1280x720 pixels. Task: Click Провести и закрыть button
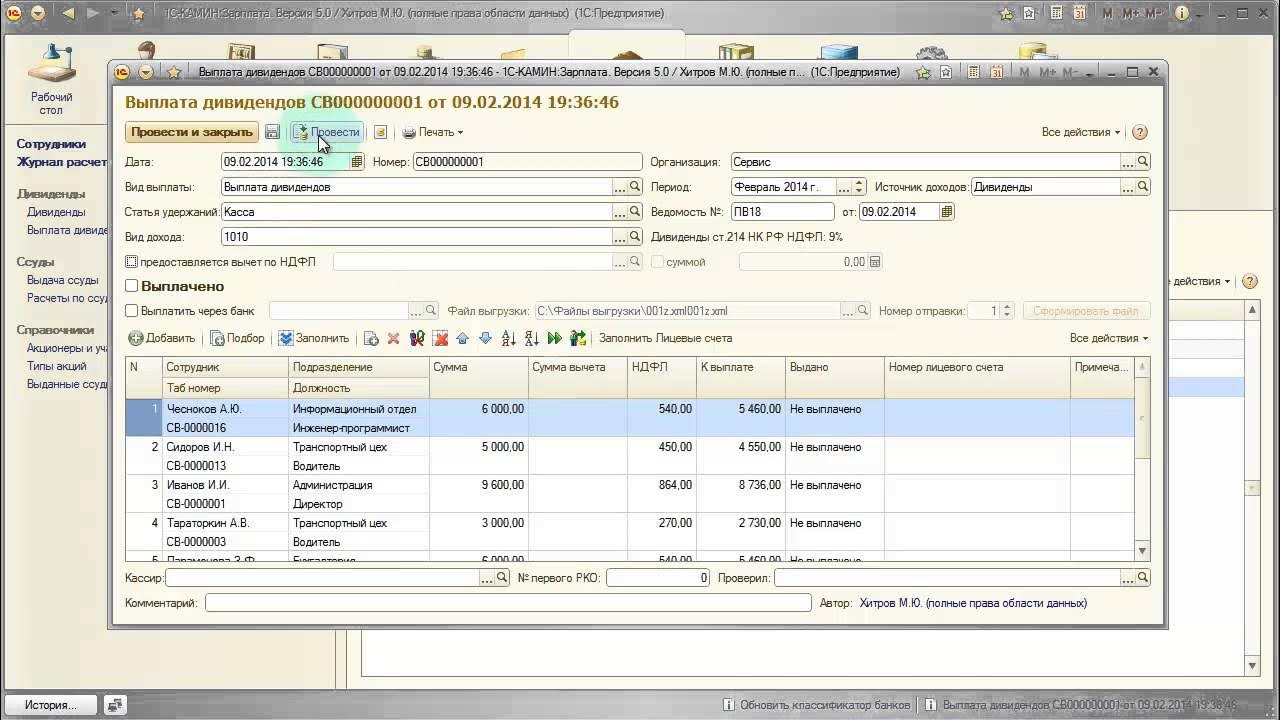tap(191, 132)
